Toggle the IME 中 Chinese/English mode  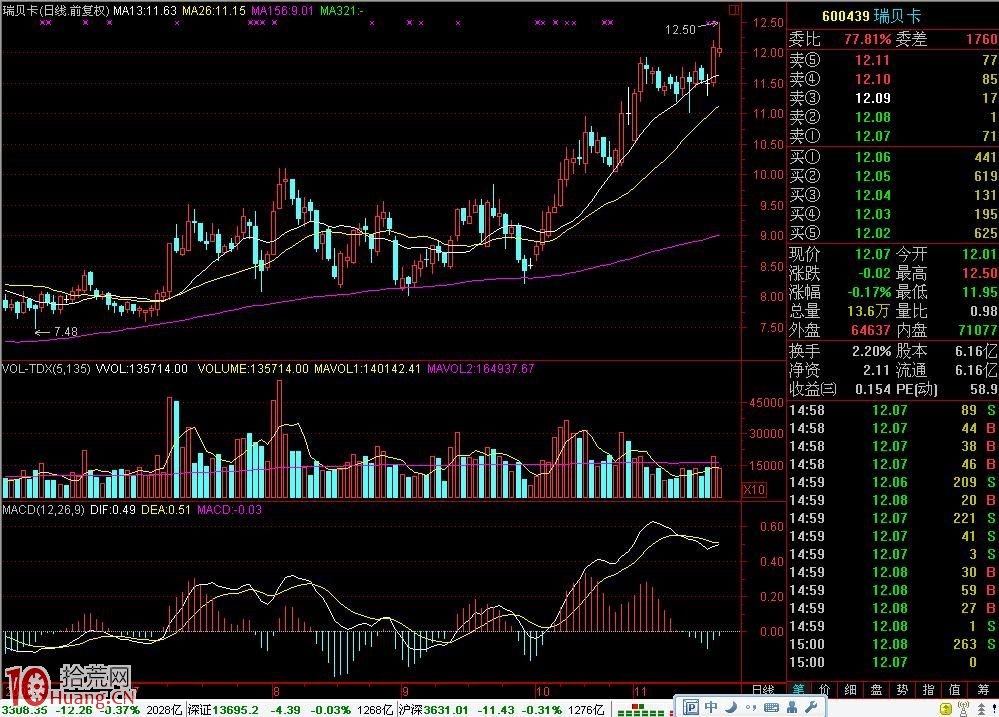click(711, 707)
